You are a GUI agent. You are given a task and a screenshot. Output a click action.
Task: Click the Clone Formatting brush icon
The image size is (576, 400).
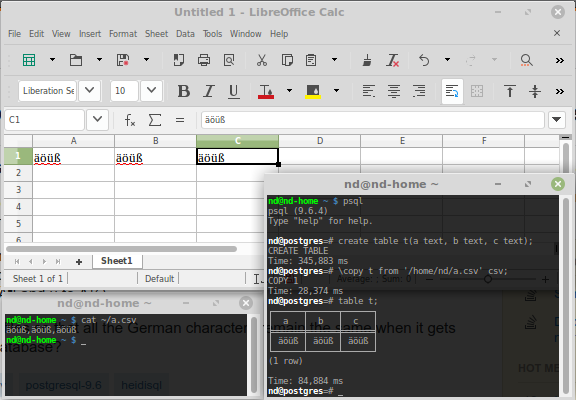point(367,60)
